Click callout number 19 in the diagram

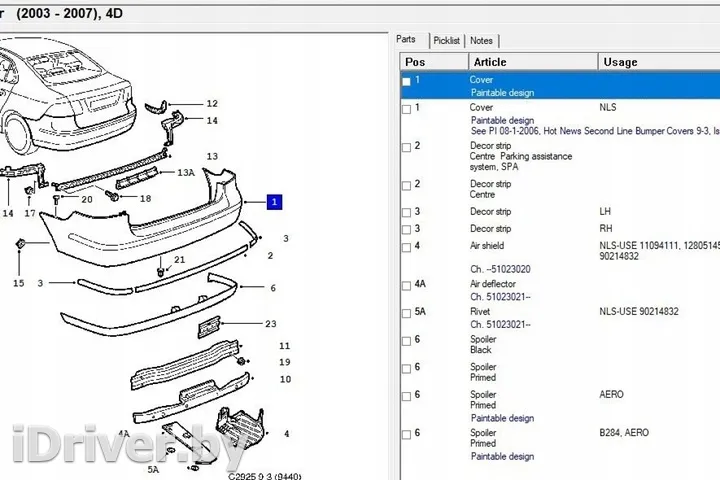[285, 362]
